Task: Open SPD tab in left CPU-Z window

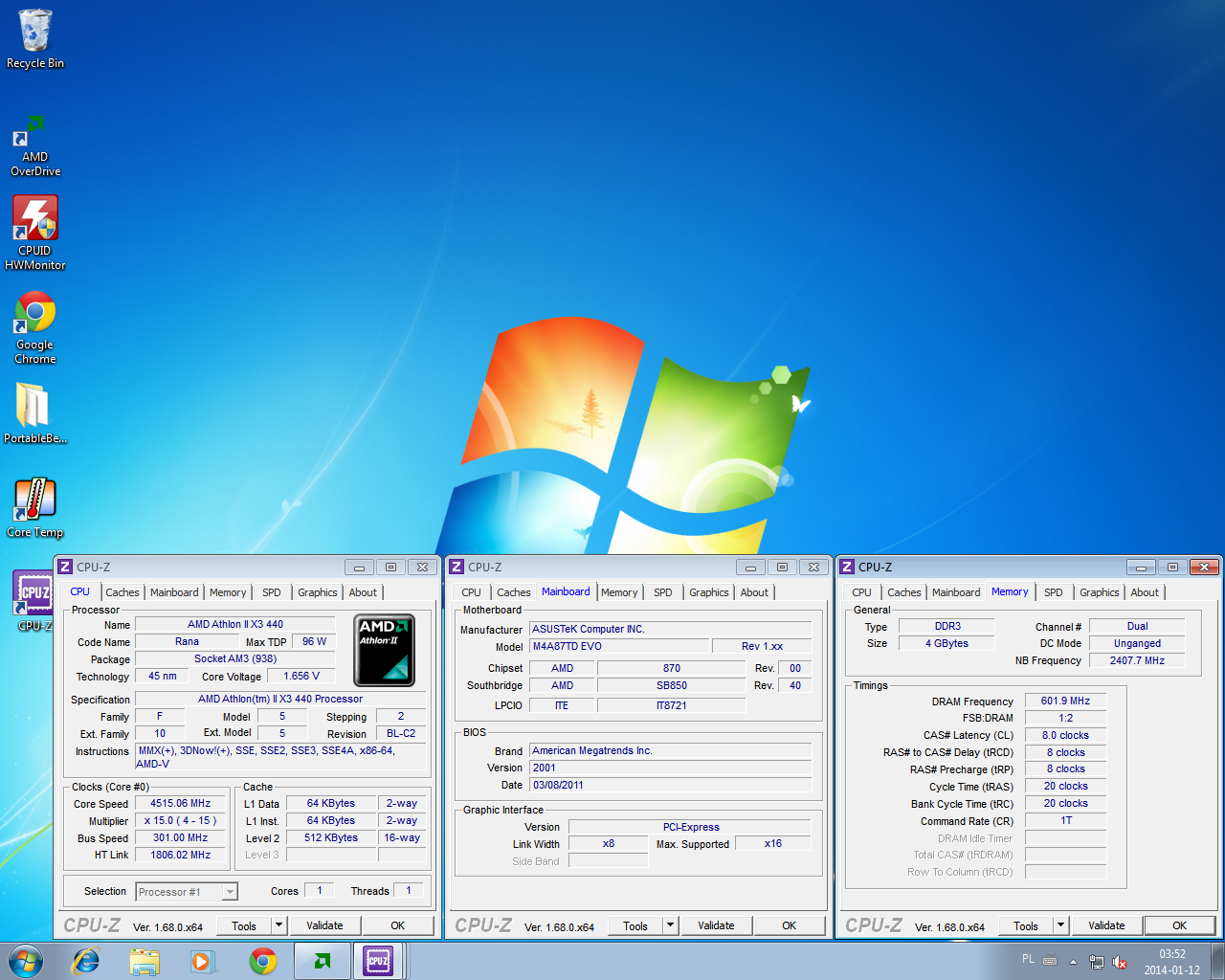Action: 272,592
